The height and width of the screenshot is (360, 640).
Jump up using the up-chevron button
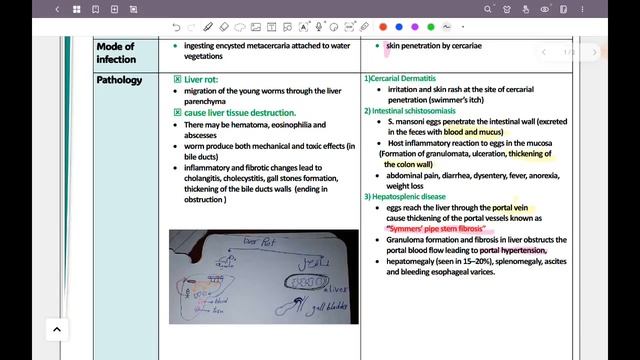[x=57, y=329]
